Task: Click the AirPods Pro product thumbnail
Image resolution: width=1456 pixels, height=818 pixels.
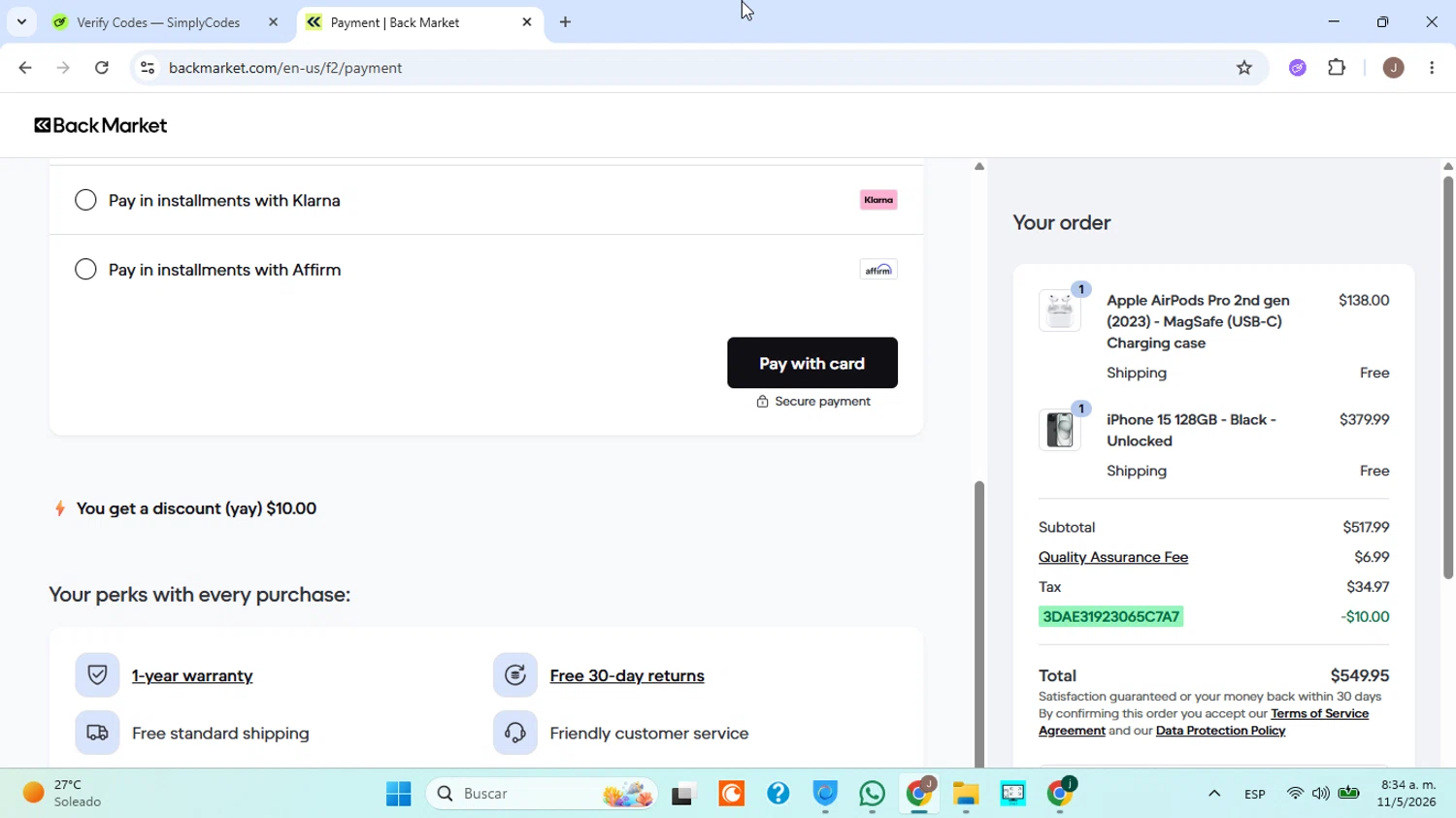Action: 1060,311
